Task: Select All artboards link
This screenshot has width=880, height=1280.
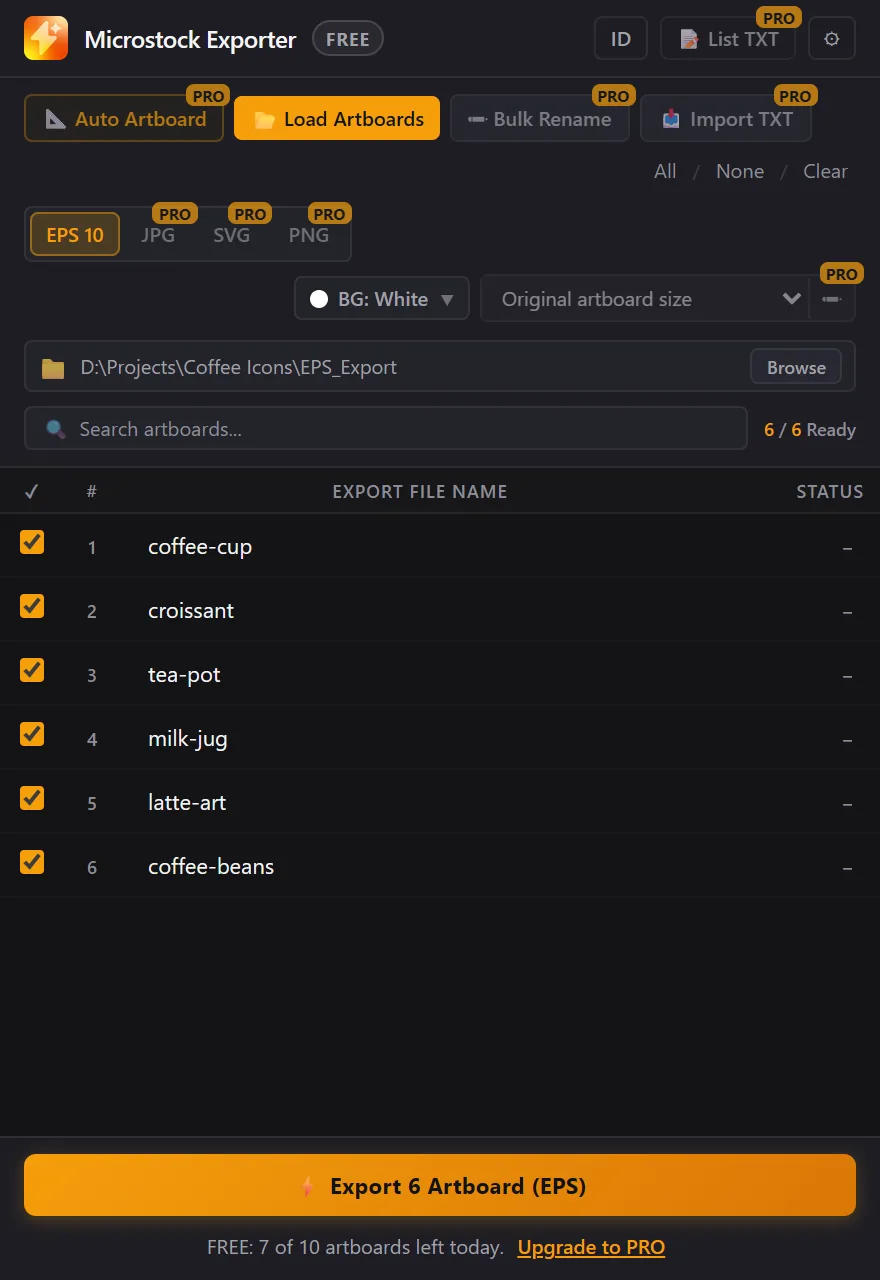Action: [x=665, y=171]
